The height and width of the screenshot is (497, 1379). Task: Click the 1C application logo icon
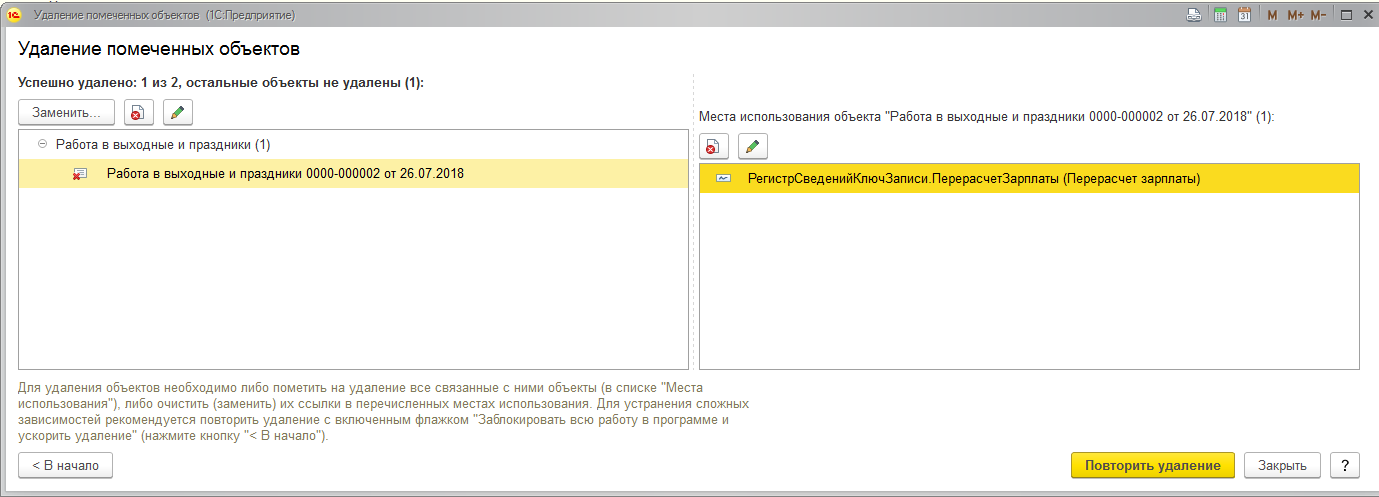point(15,15)
